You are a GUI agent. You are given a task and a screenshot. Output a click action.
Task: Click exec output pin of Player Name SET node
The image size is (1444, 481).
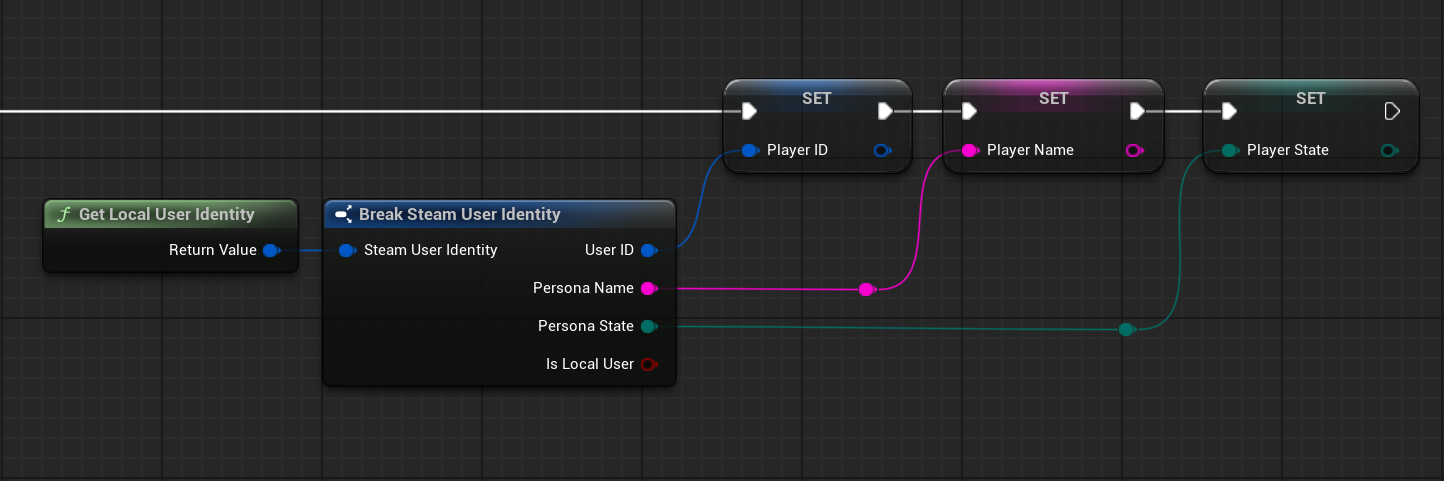pos(1137,110)
